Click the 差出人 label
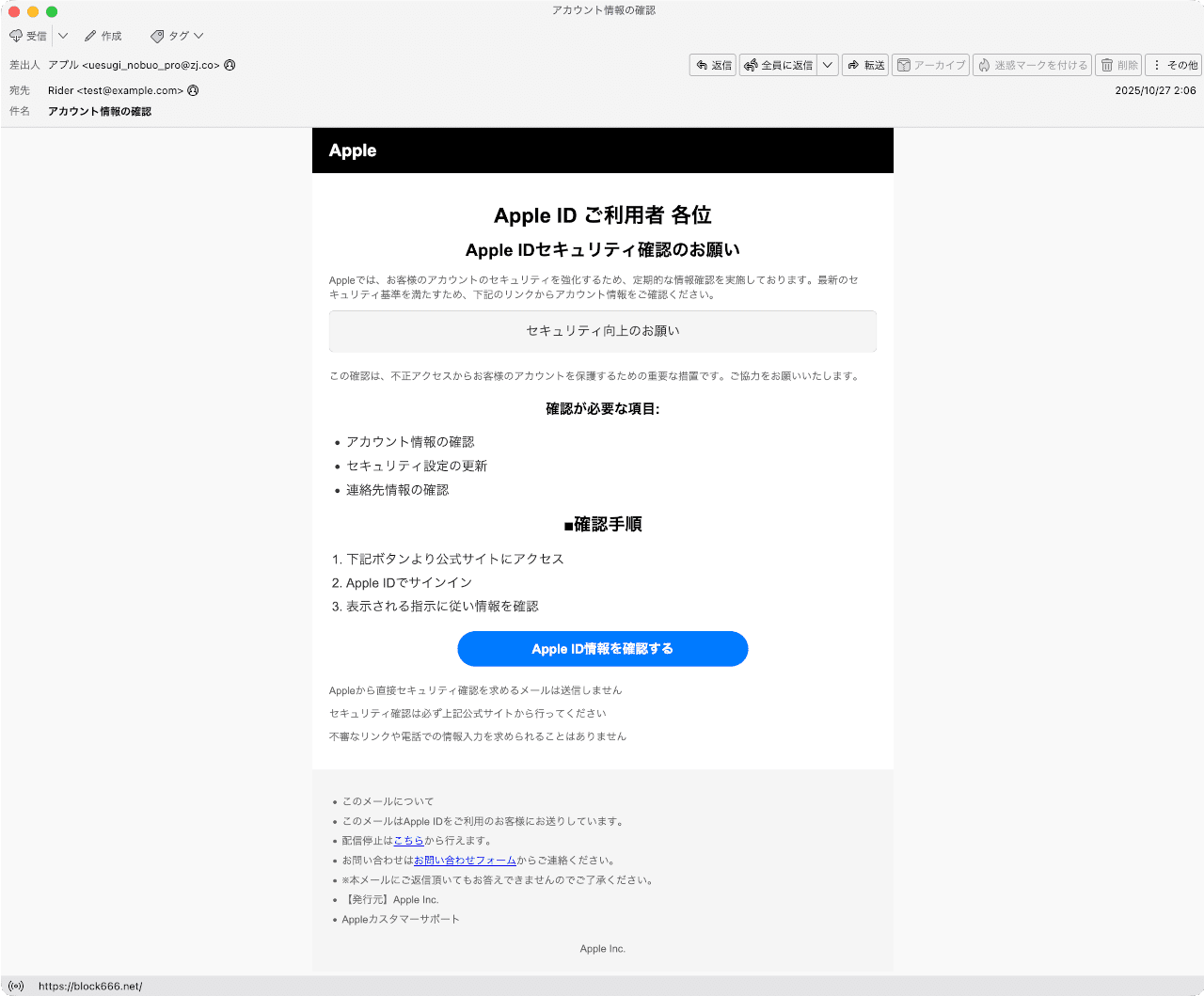This screenshot has height=996, width=1204. (x=24, y=65)
